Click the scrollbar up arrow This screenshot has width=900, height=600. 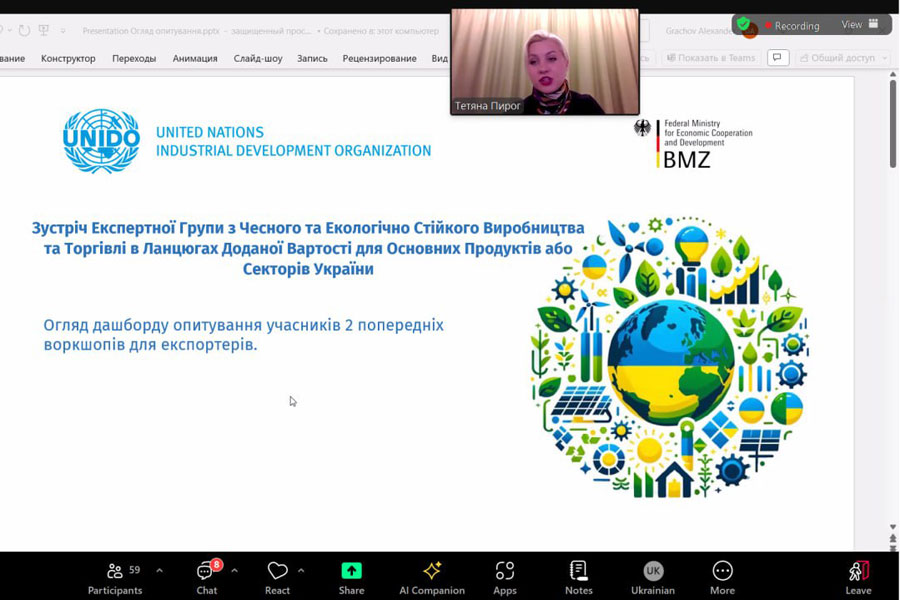click(x=893, y=74)
